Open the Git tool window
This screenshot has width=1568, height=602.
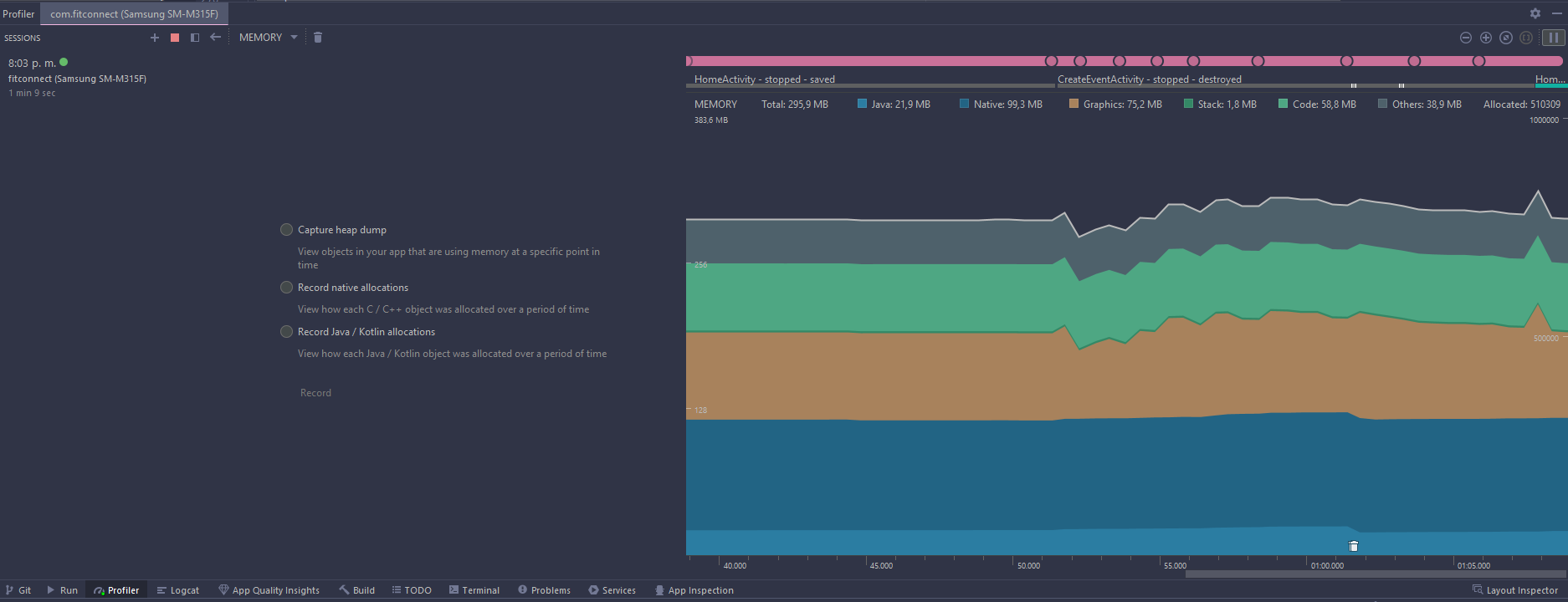[x=18, y=590]
